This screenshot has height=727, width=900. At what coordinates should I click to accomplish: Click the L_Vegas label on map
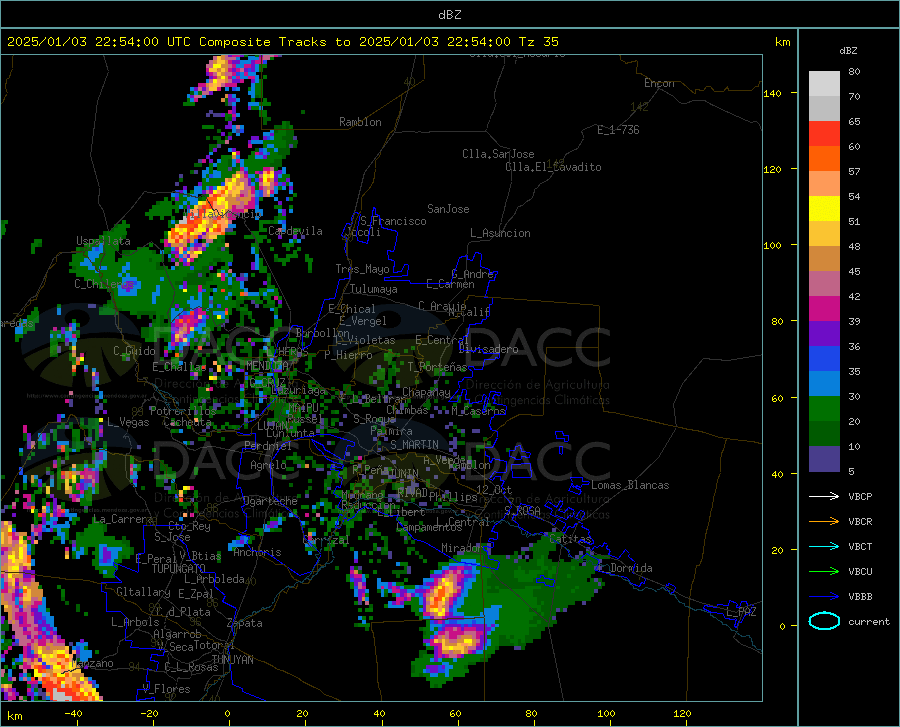click(128, 422)
